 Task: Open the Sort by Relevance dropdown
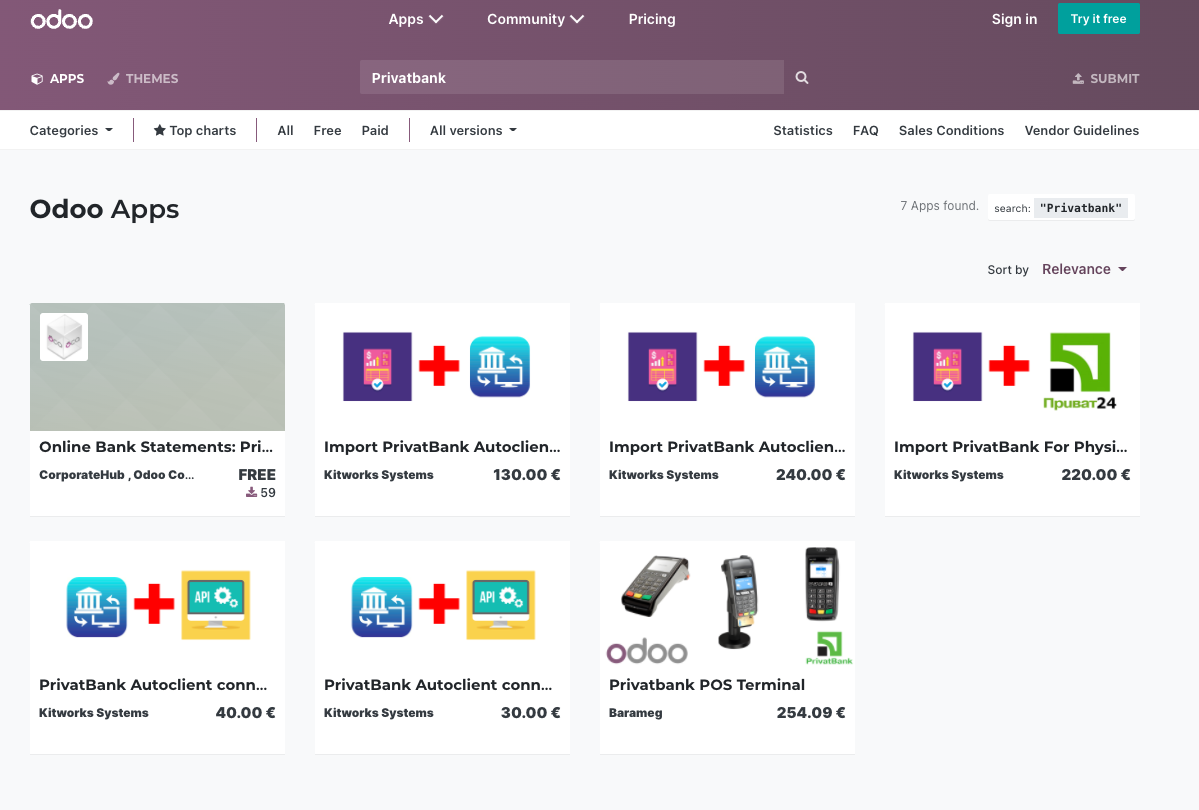pyautogui.click(x=1084, y=269)
